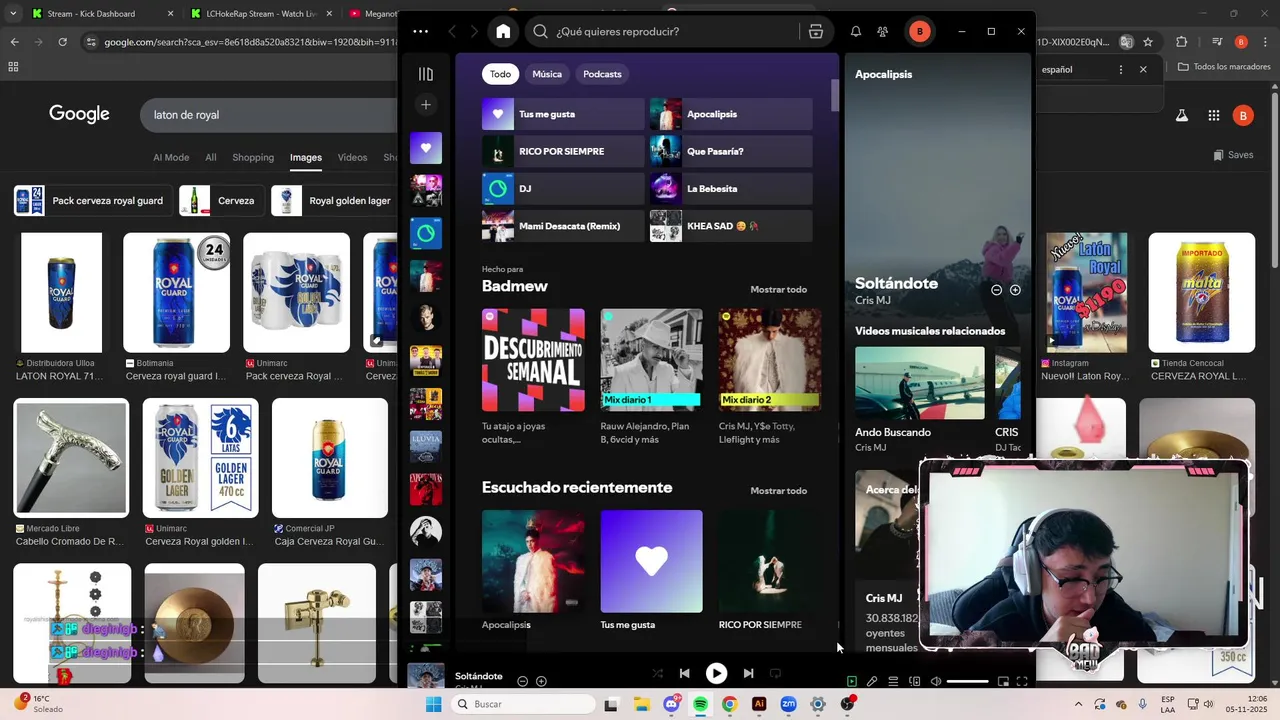The image size is (1280, 720).
Task: Click Spotify forward navigation arrow
Action: 474,31
